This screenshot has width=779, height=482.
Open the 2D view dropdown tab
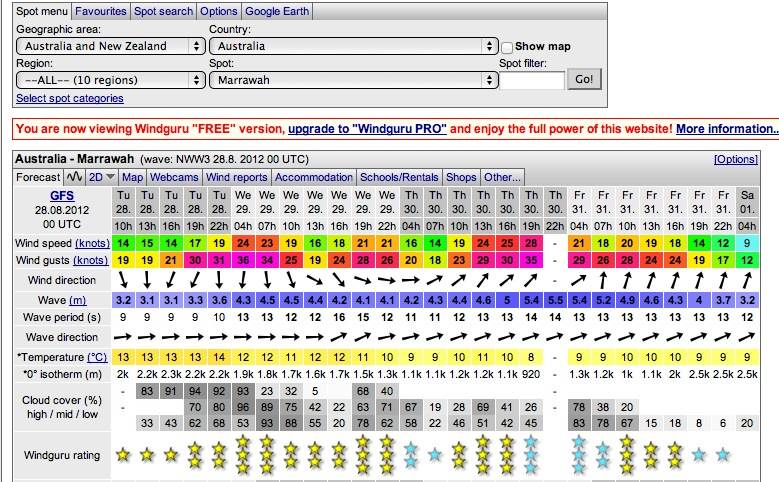point(101,177)
